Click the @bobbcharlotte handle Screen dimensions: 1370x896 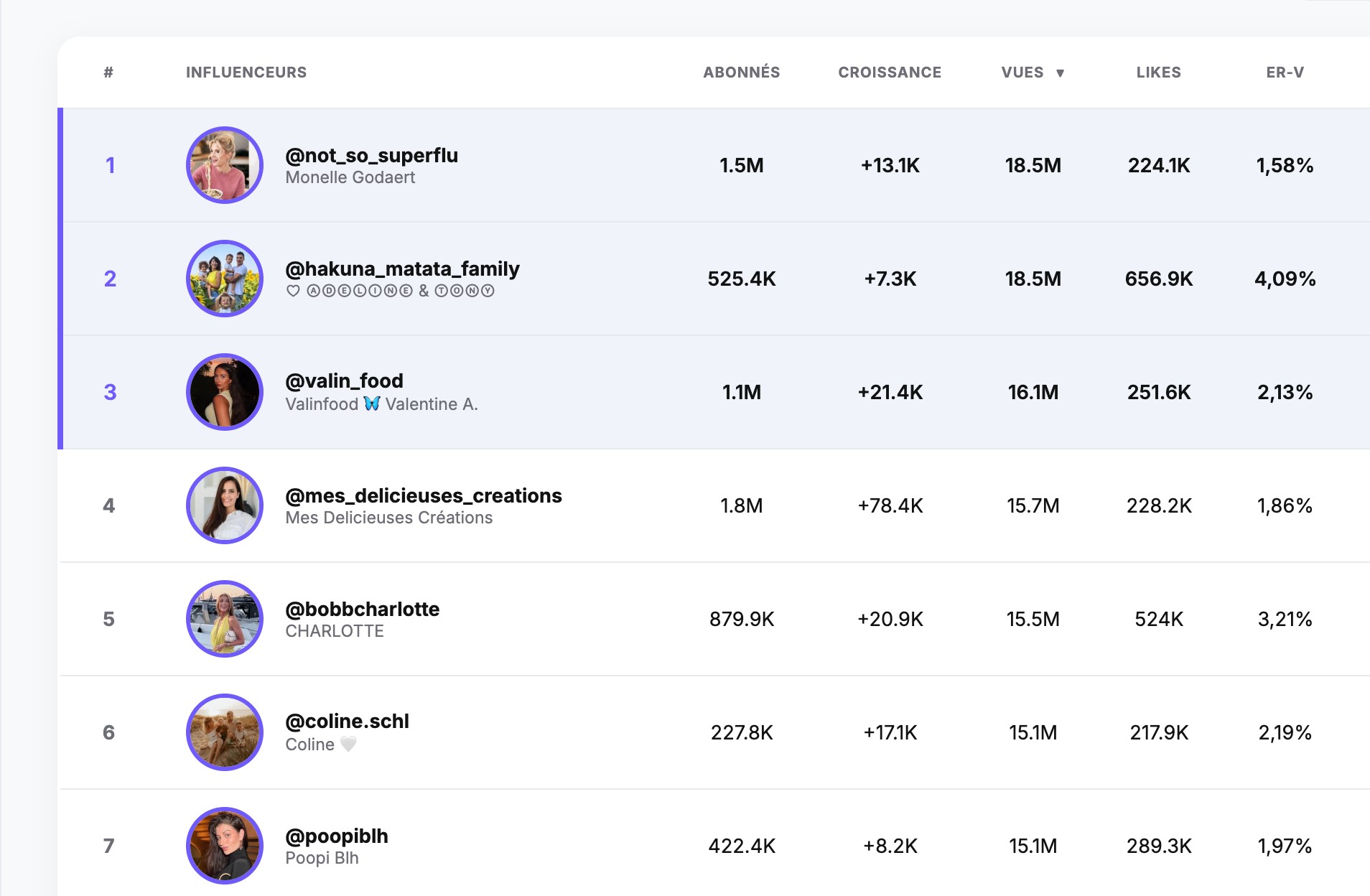tap(362, 609)
